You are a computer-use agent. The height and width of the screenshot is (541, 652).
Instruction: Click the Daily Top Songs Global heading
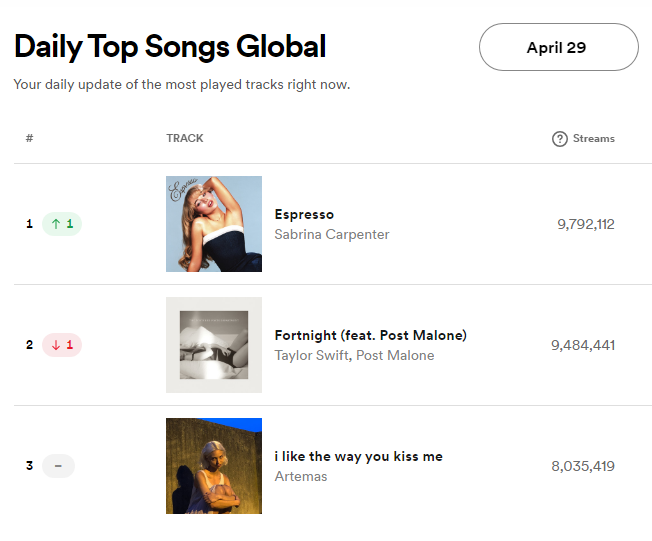click(170, 47)
